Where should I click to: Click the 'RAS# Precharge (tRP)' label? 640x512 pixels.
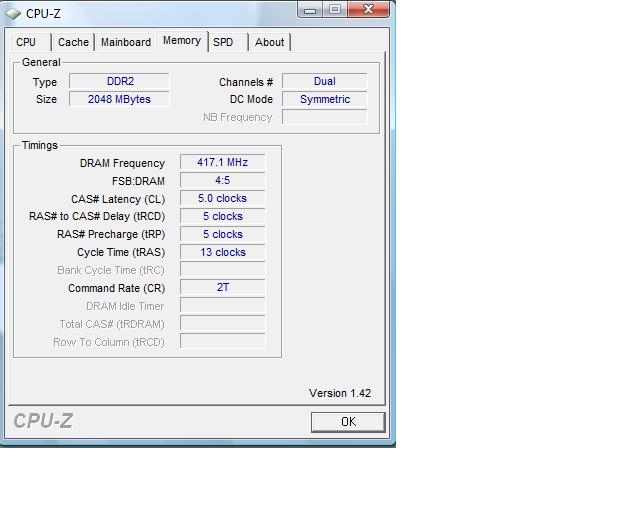pyautogui.click(x=111, y=234)
